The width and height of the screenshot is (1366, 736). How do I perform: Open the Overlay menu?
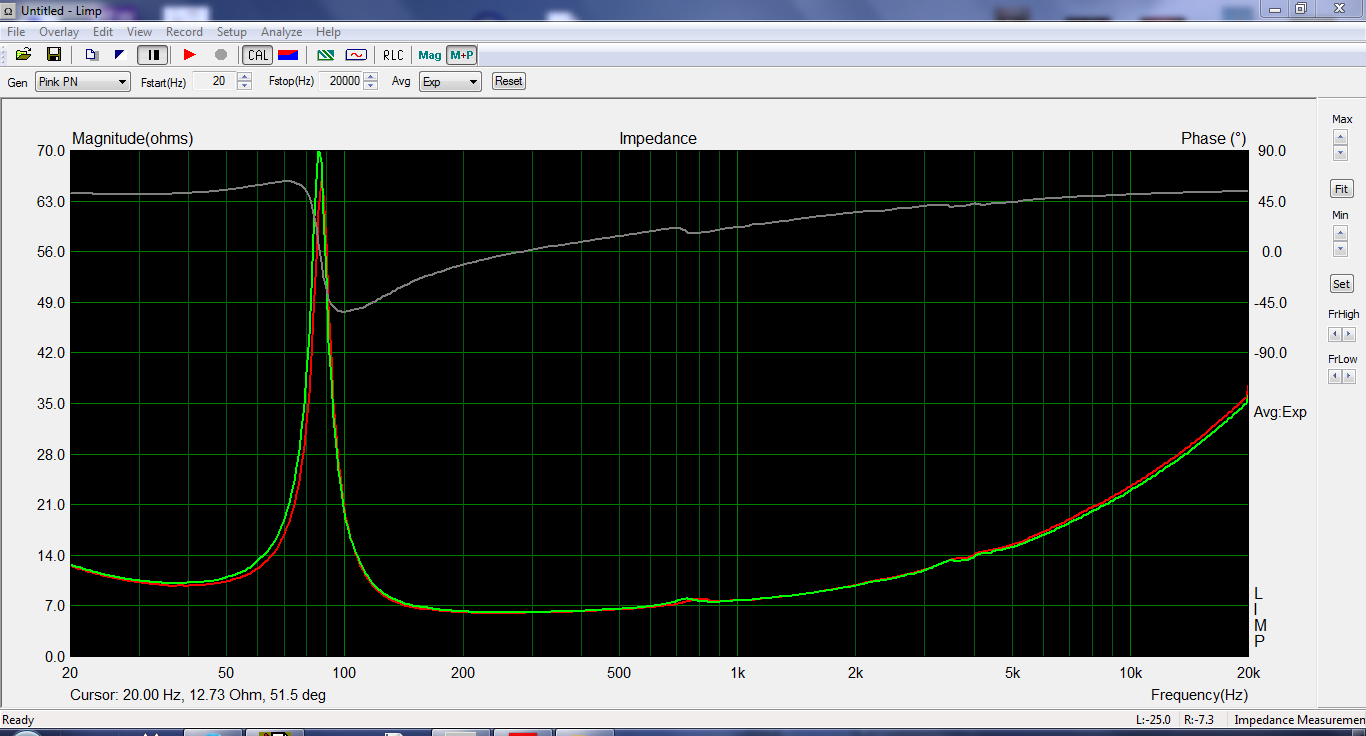(x=59, y=32)
